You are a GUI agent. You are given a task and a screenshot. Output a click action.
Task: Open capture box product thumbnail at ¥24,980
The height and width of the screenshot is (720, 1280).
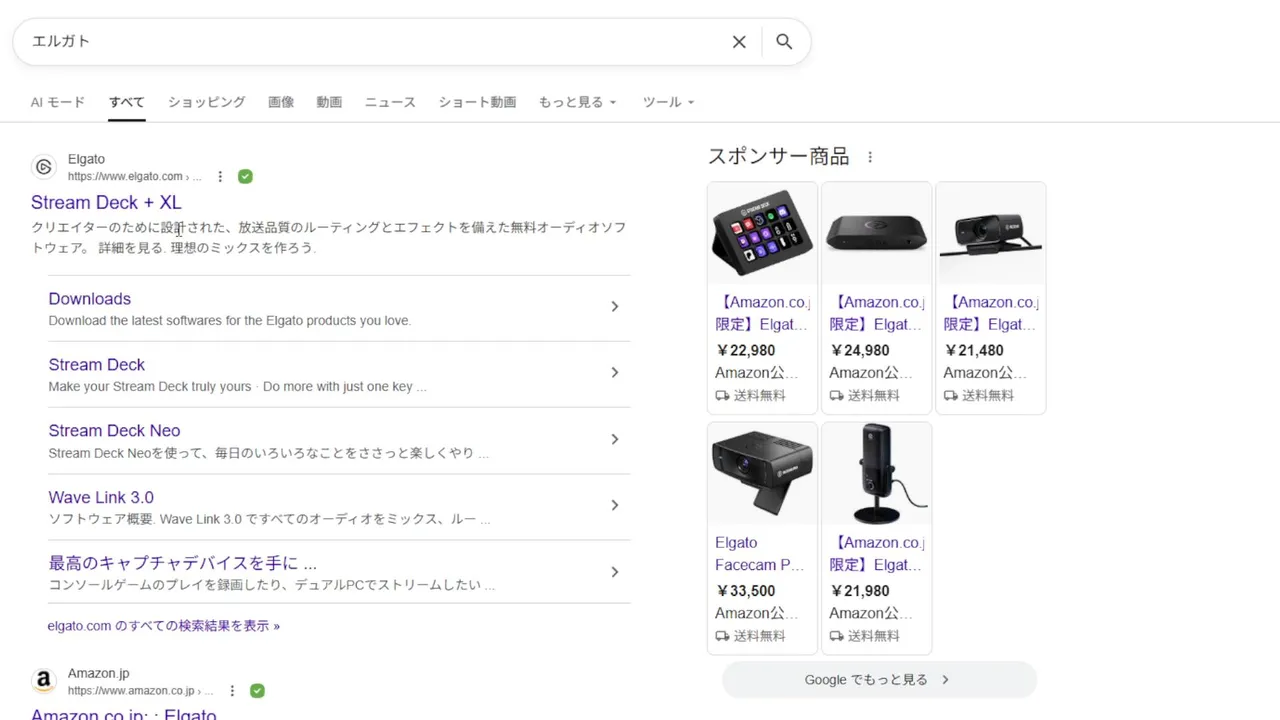876,235
